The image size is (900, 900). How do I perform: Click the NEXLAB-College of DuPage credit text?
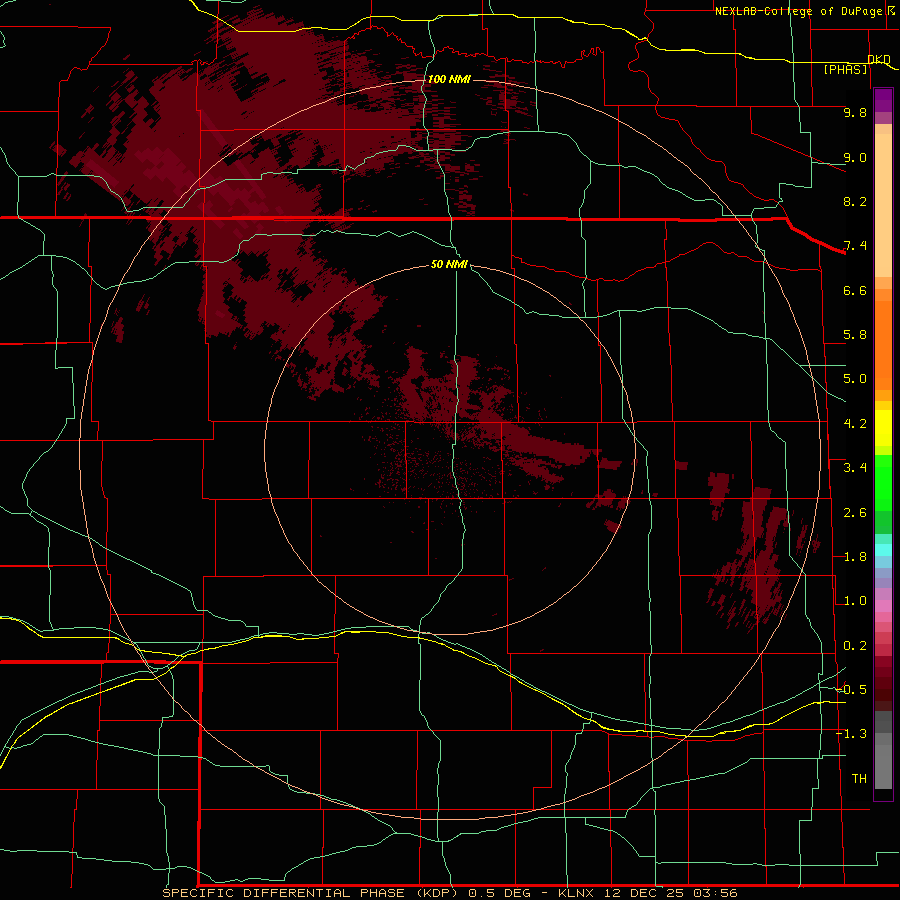799,11
